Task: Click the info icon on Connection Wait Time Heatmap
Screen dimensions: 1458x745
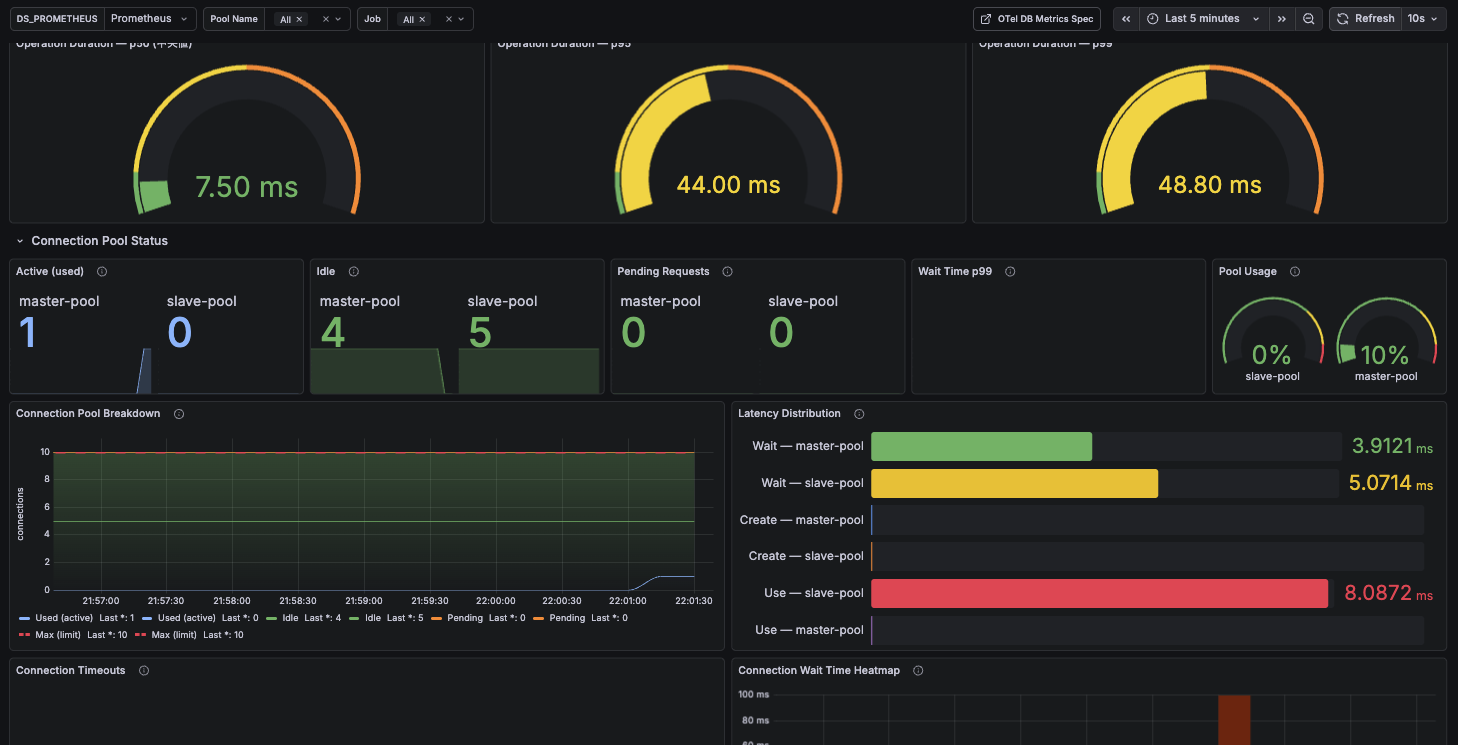Action: (918, 670)
